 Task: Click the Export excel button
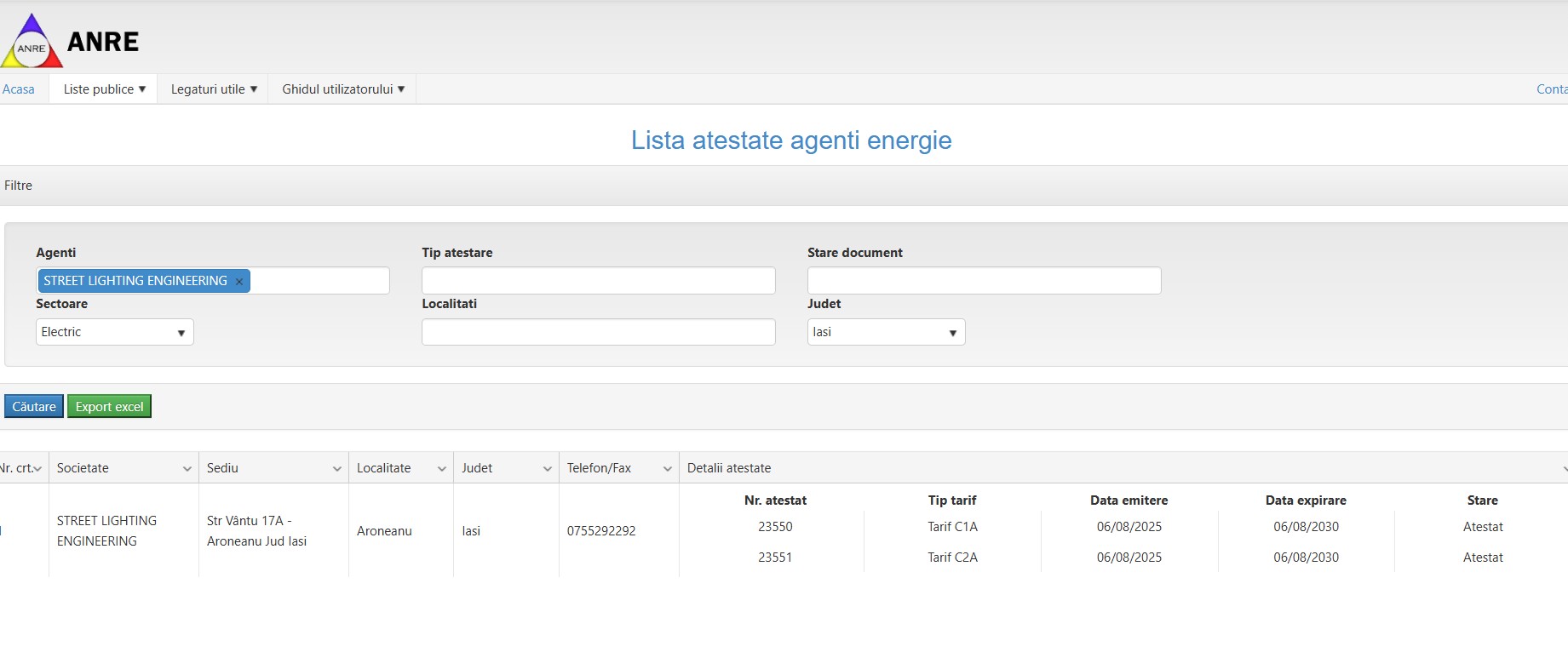109,407
